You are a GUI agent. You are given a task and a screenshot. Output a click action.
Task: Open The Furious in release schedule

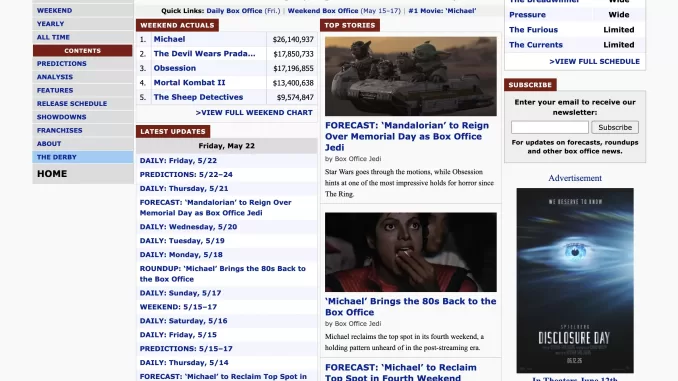click(533, 30)
